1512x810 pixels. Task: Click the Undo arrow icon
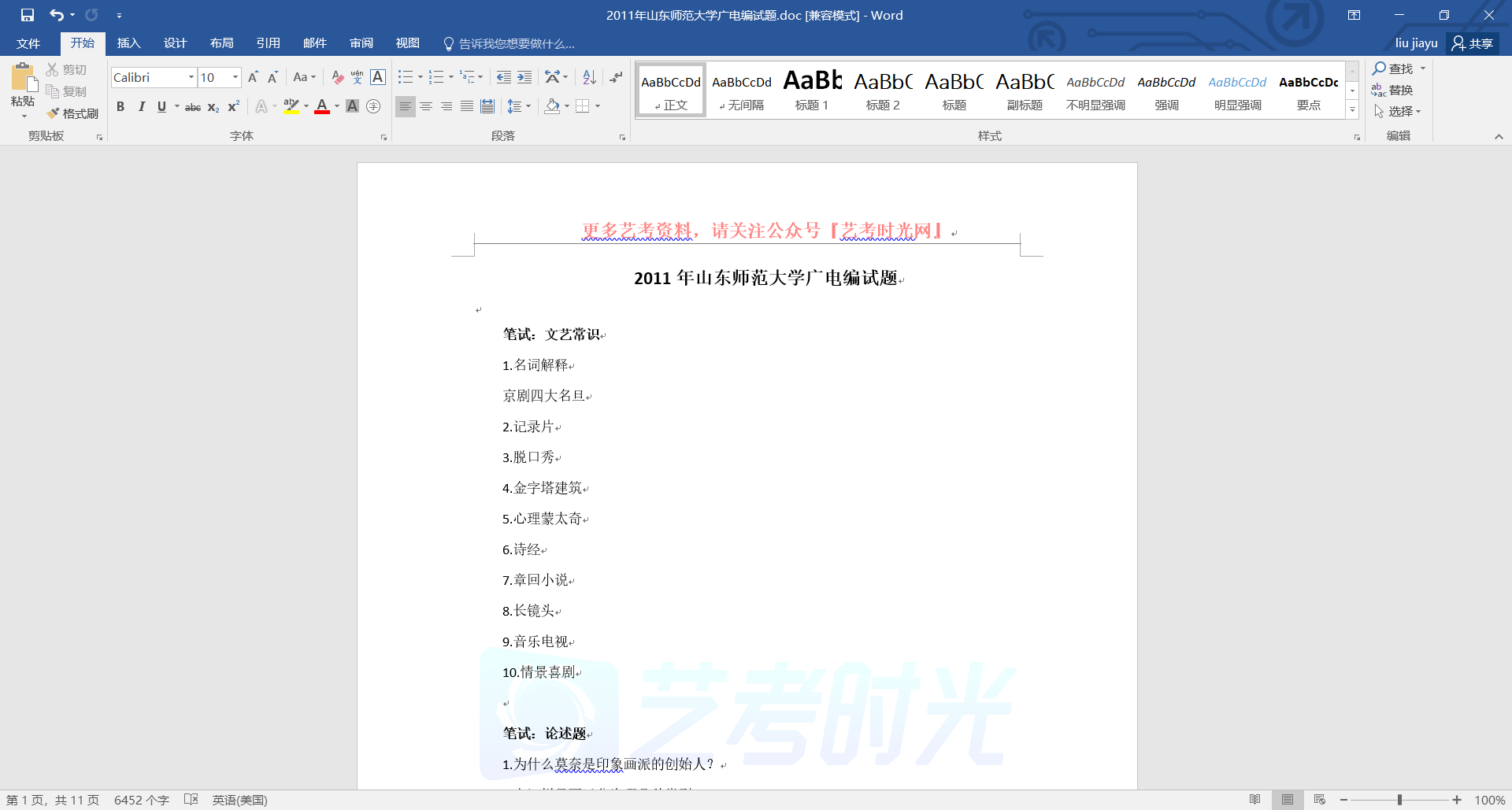56,15
